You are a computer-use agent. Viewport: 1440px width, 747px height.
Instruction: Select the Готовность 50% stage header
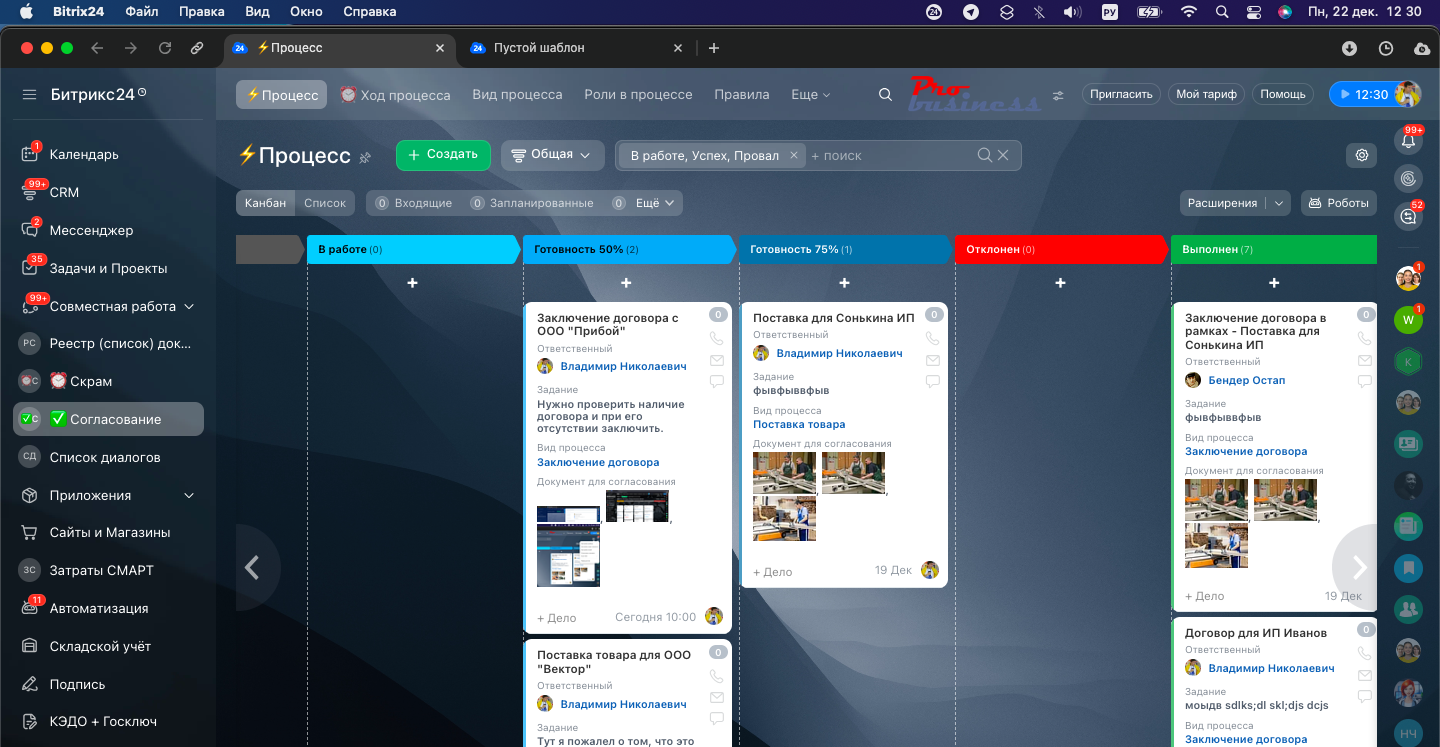point(629,249)
